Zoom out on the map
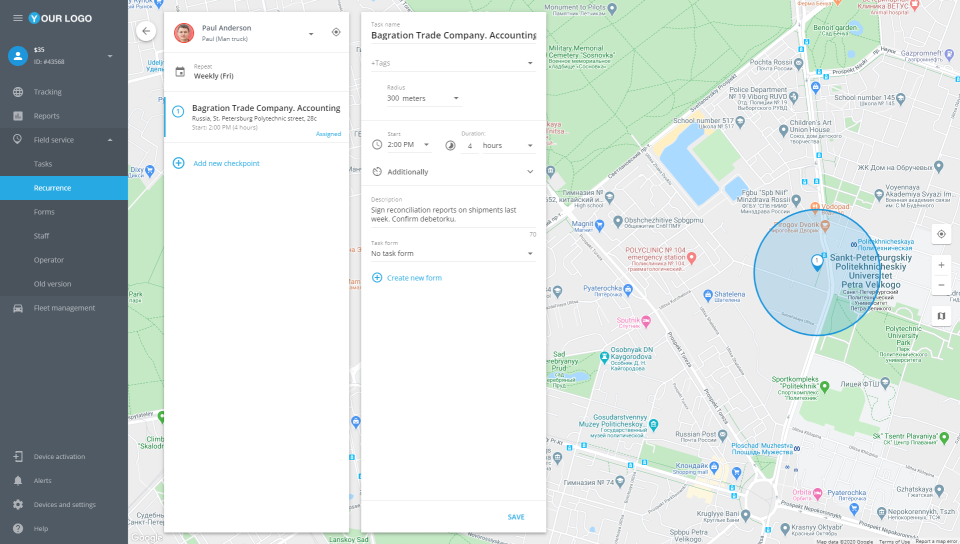 tap(941, 285)
